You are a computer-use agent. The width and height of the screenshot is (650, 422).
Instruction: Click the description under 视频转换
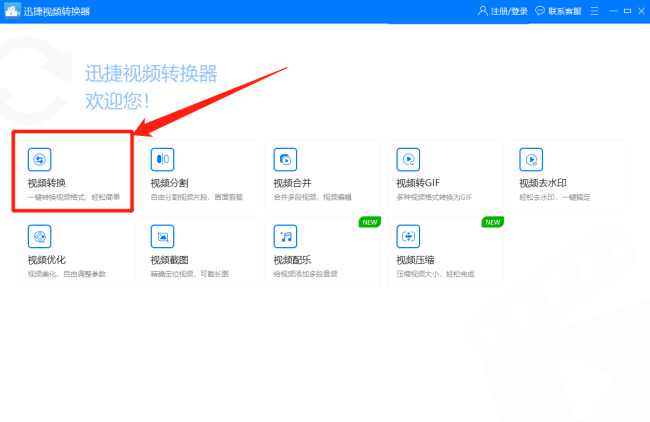tap(74, 197)
